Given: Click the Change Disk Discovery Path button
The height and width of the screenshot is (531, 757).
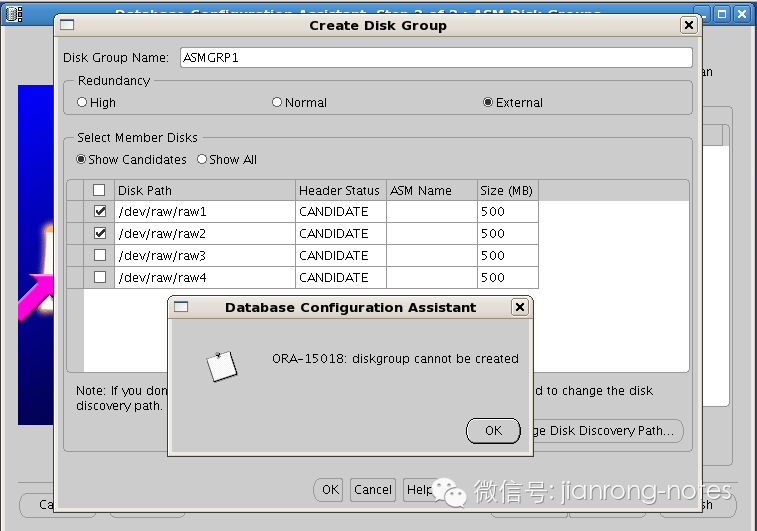Looking at the screenshot, I should pyautogui.click(x=608, y=431).
